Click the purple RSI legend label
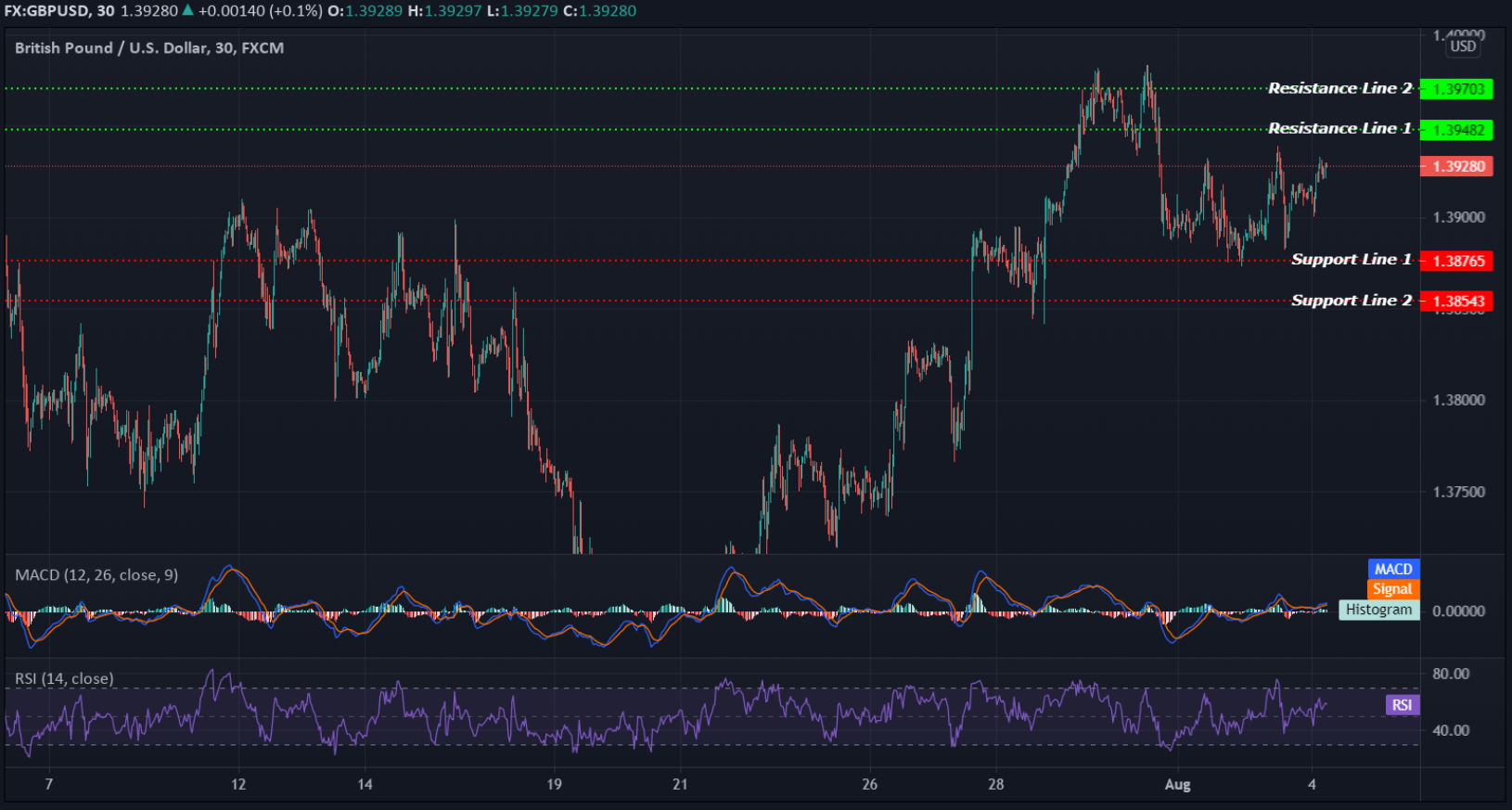 (x=1402, y=705)
